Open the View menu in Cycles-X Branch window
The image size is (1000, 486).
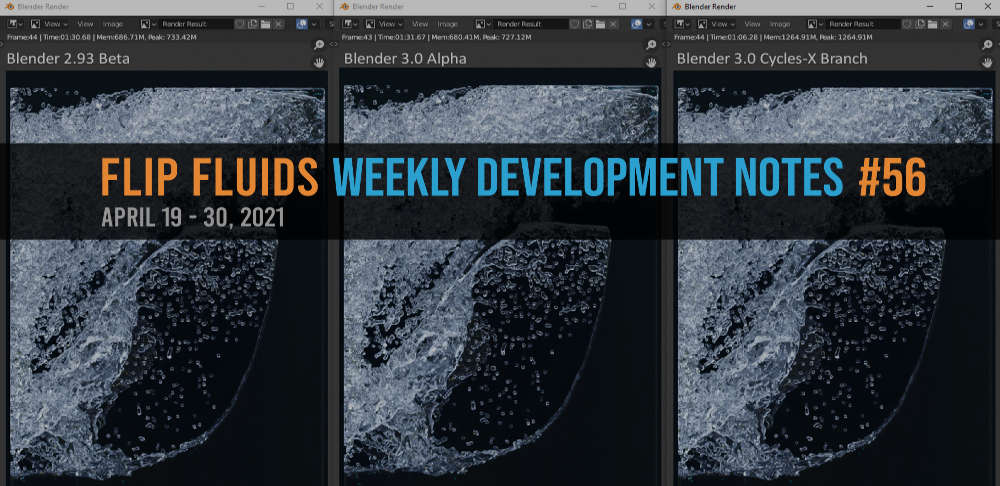click(753, 24)
